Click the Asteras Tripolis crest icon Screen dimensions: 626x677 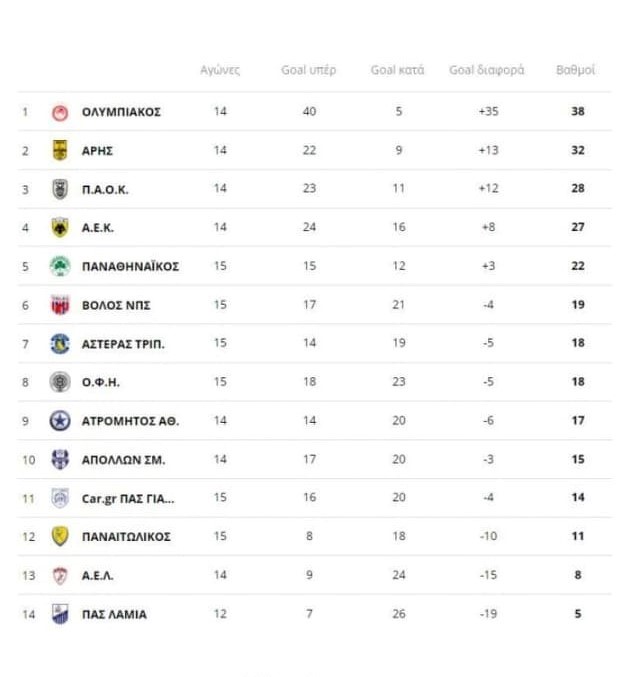(60, 344)
